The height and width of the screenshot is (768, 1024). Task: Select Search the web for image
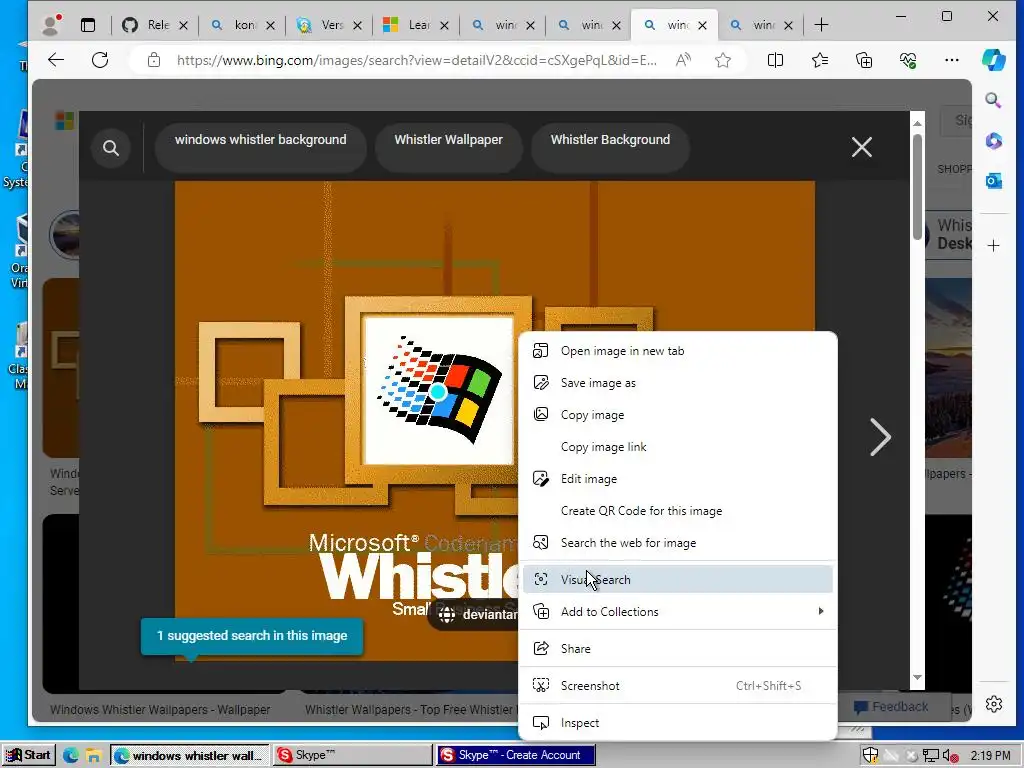[677, 543]
